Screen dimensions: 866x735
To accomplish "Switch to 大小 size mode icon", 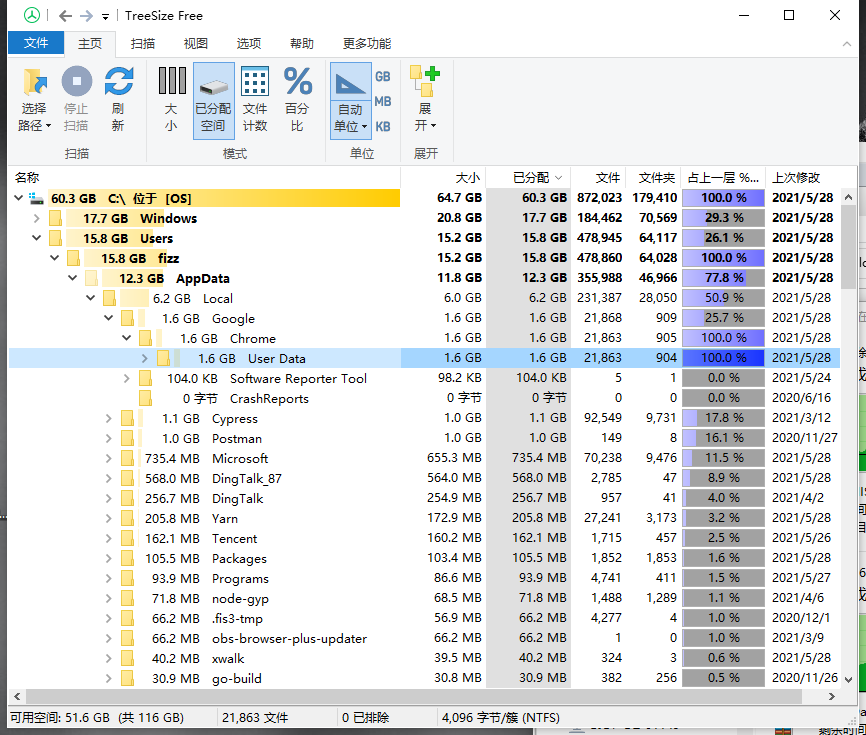I will point(172,81).
